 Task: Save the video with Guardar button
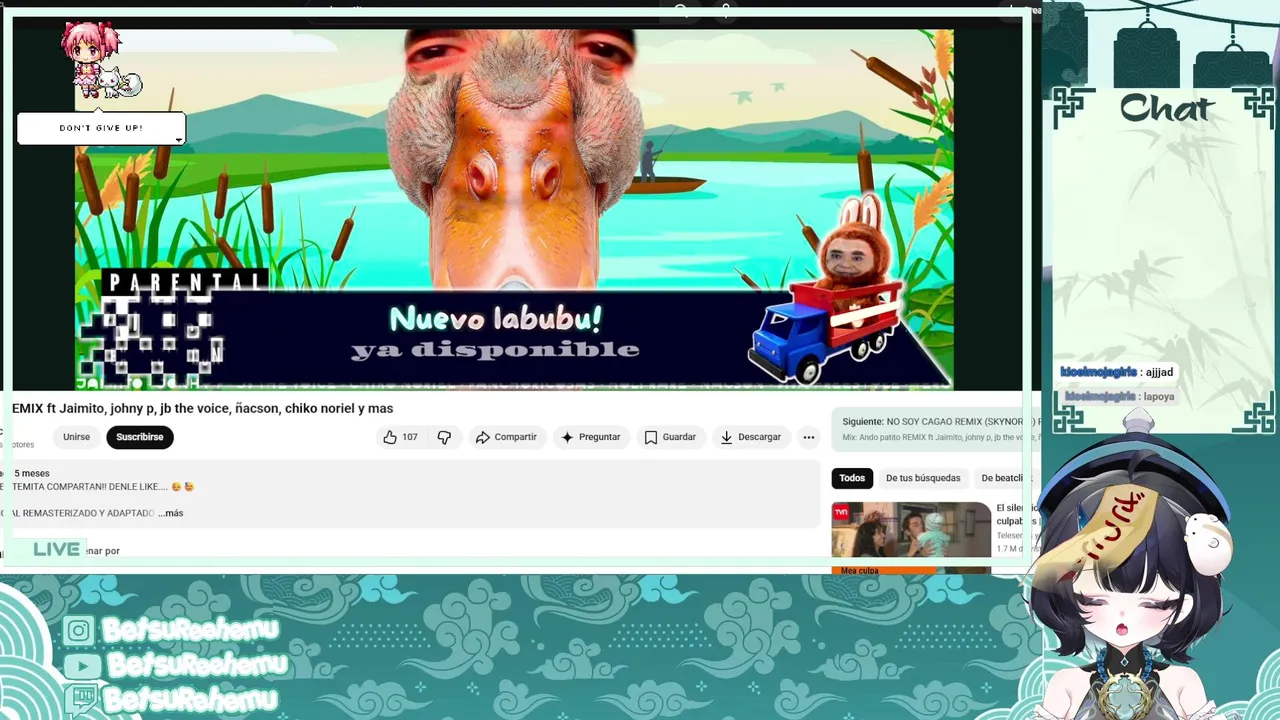pyautogui.click(x=670, y=437)
